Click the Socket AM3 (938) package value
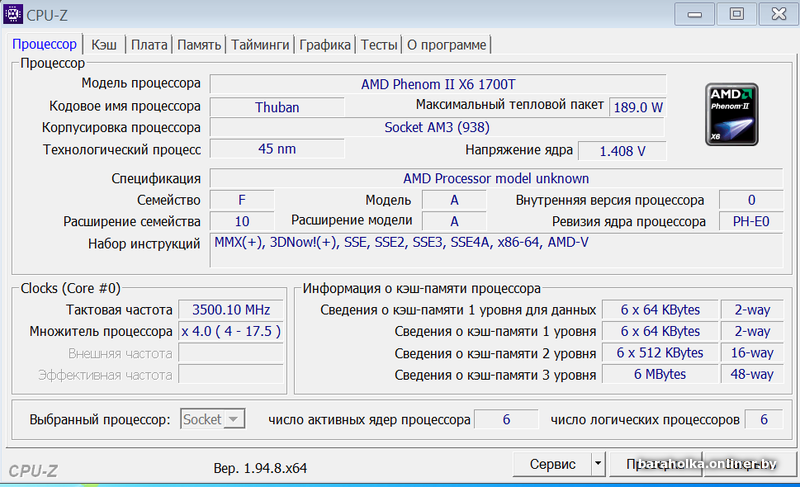Screen dimensions: 800x487 pos(437,127)
